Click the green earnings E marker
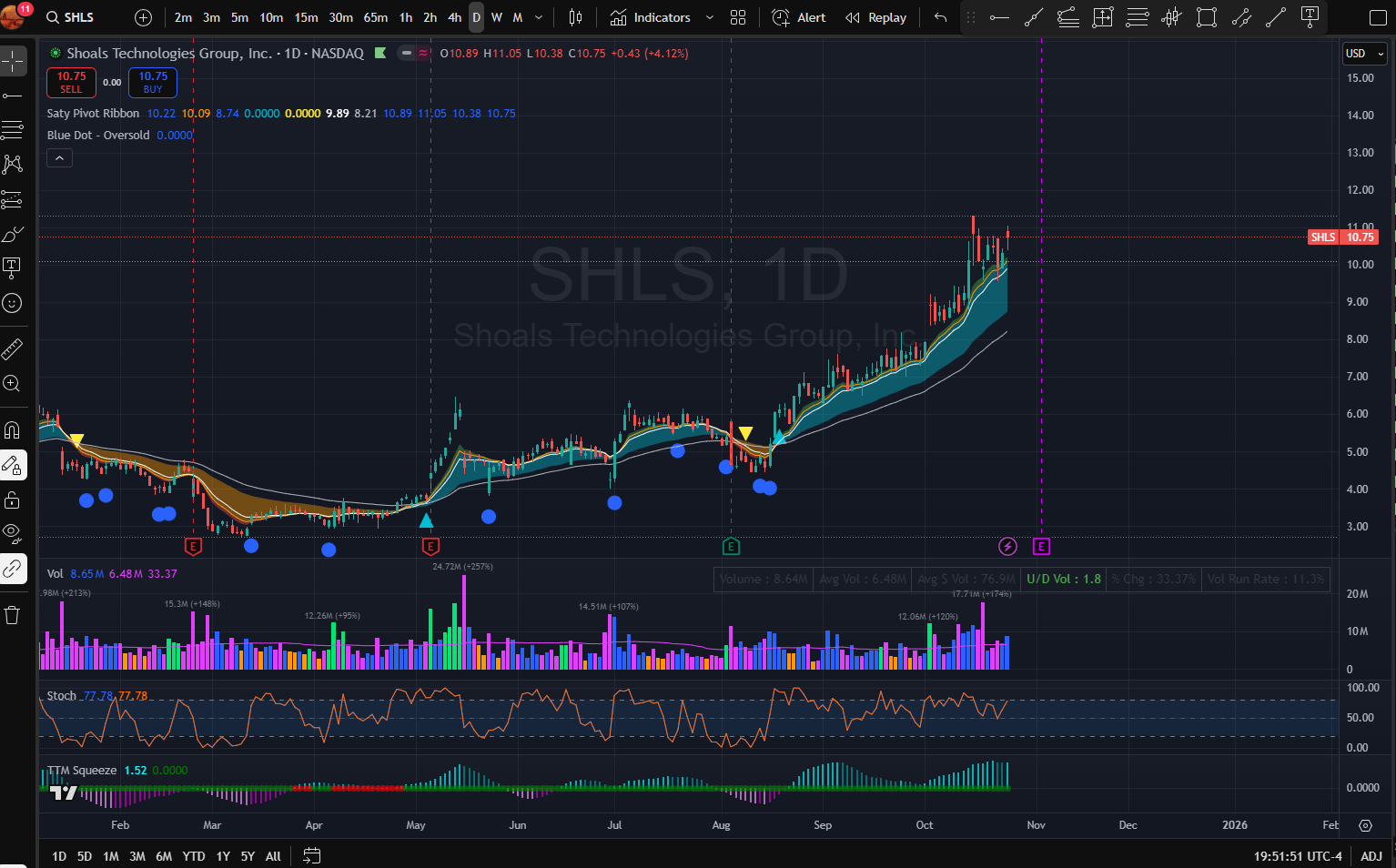 pos(731,546)
